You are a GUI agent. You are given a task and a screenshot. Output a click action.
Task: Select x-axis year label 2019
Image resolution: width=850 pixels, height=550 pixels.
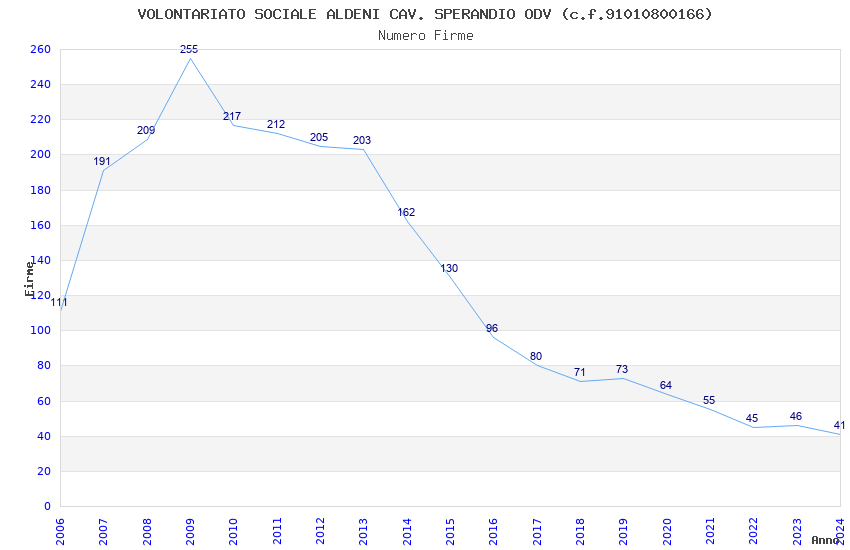coord(623,531)
